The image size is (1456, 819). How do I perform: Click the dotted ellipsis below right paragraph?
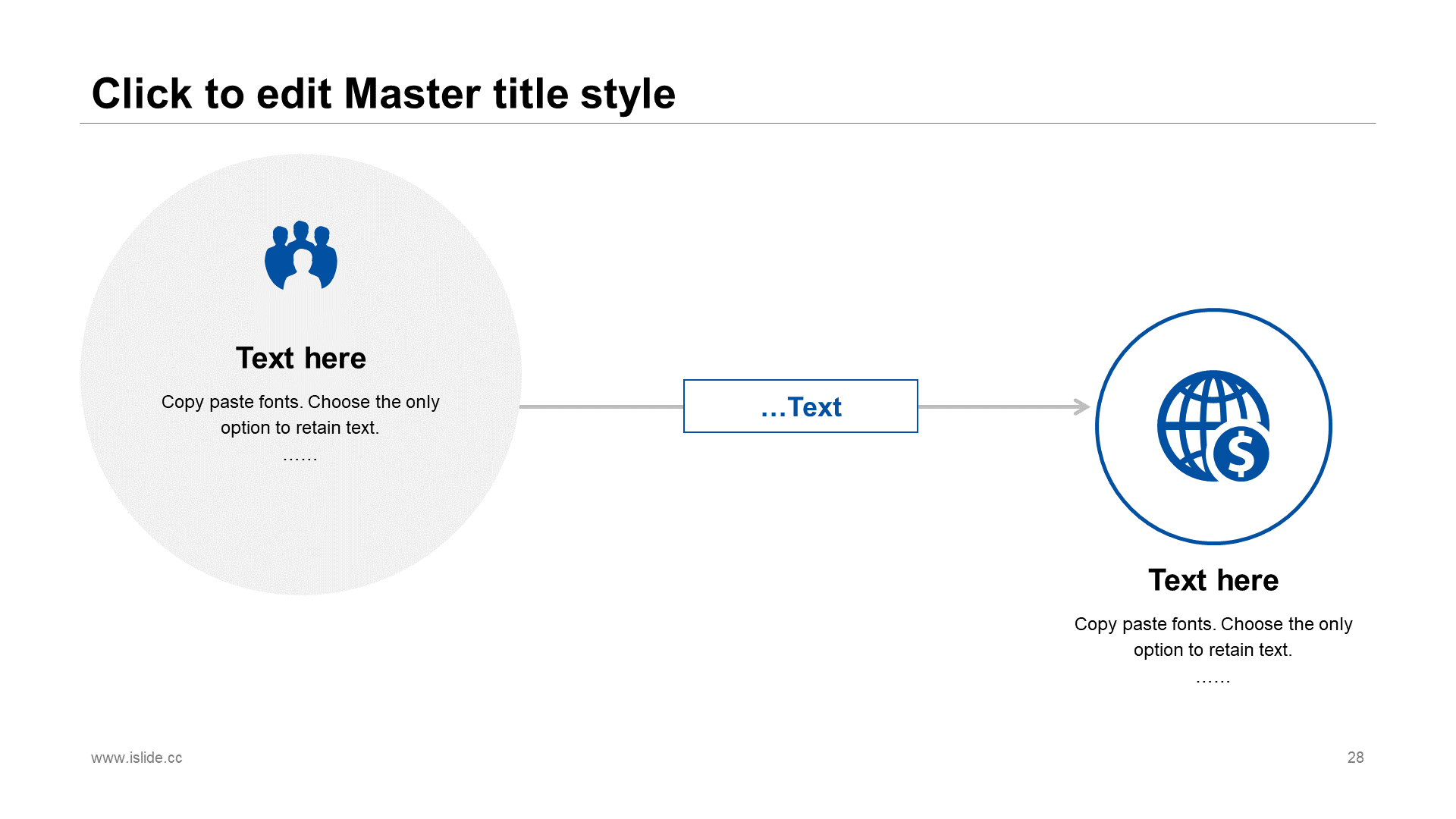coord(1213,680)
